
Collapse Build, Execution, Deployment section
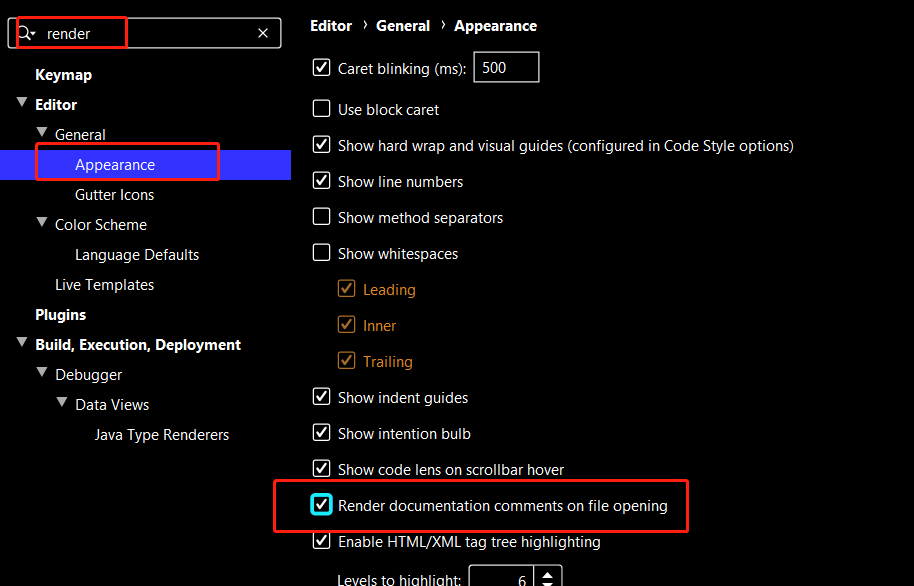point(22,344)
